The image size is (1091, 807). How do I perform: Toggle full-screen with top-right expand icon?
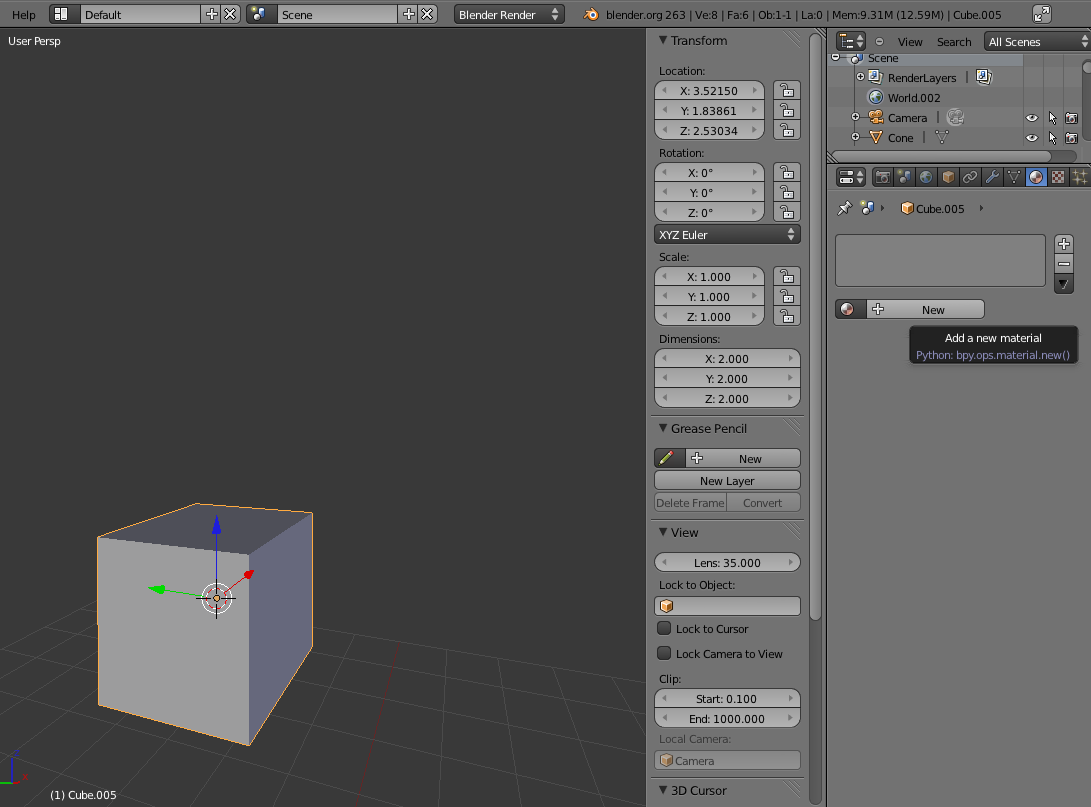pyautogui.click(x=1042, y=14)
